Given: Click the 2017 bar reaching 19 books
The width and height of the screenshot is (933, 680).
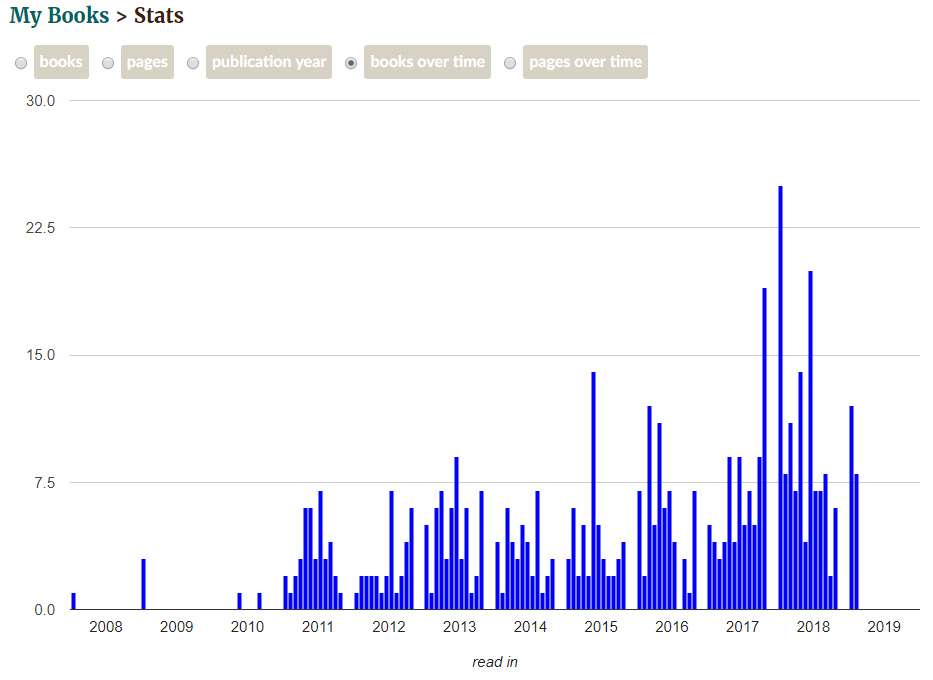Looking at the screenshot, I should (x=765, y=449).
